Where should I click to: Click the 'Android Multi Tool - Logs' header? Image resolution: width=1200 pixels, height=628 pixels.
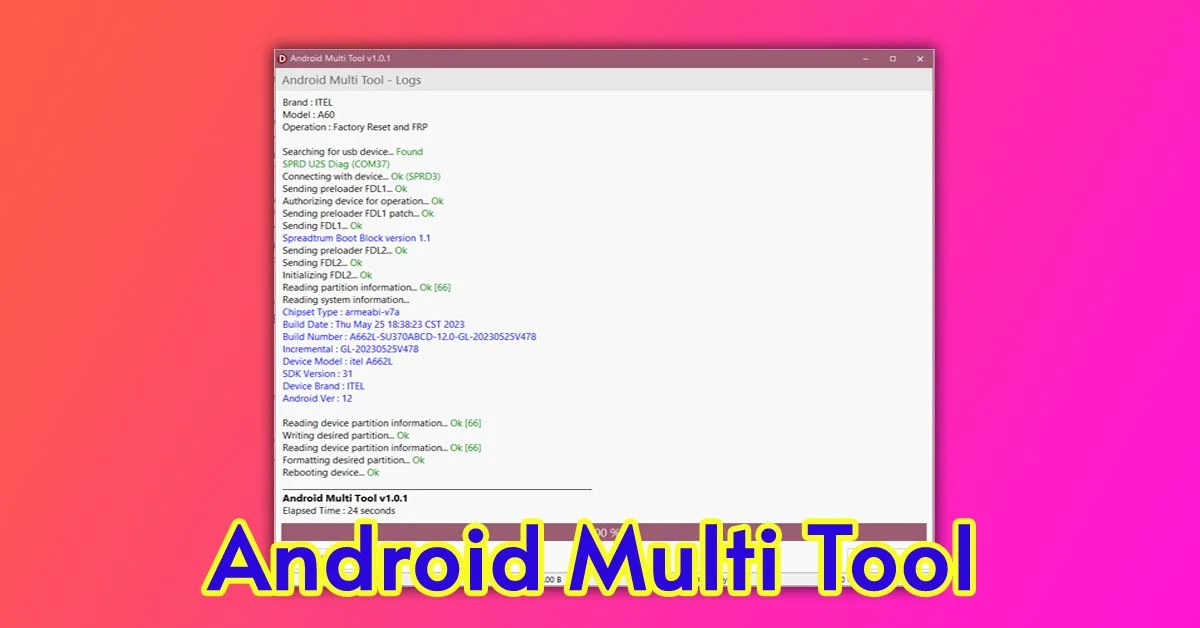point(351,80)
